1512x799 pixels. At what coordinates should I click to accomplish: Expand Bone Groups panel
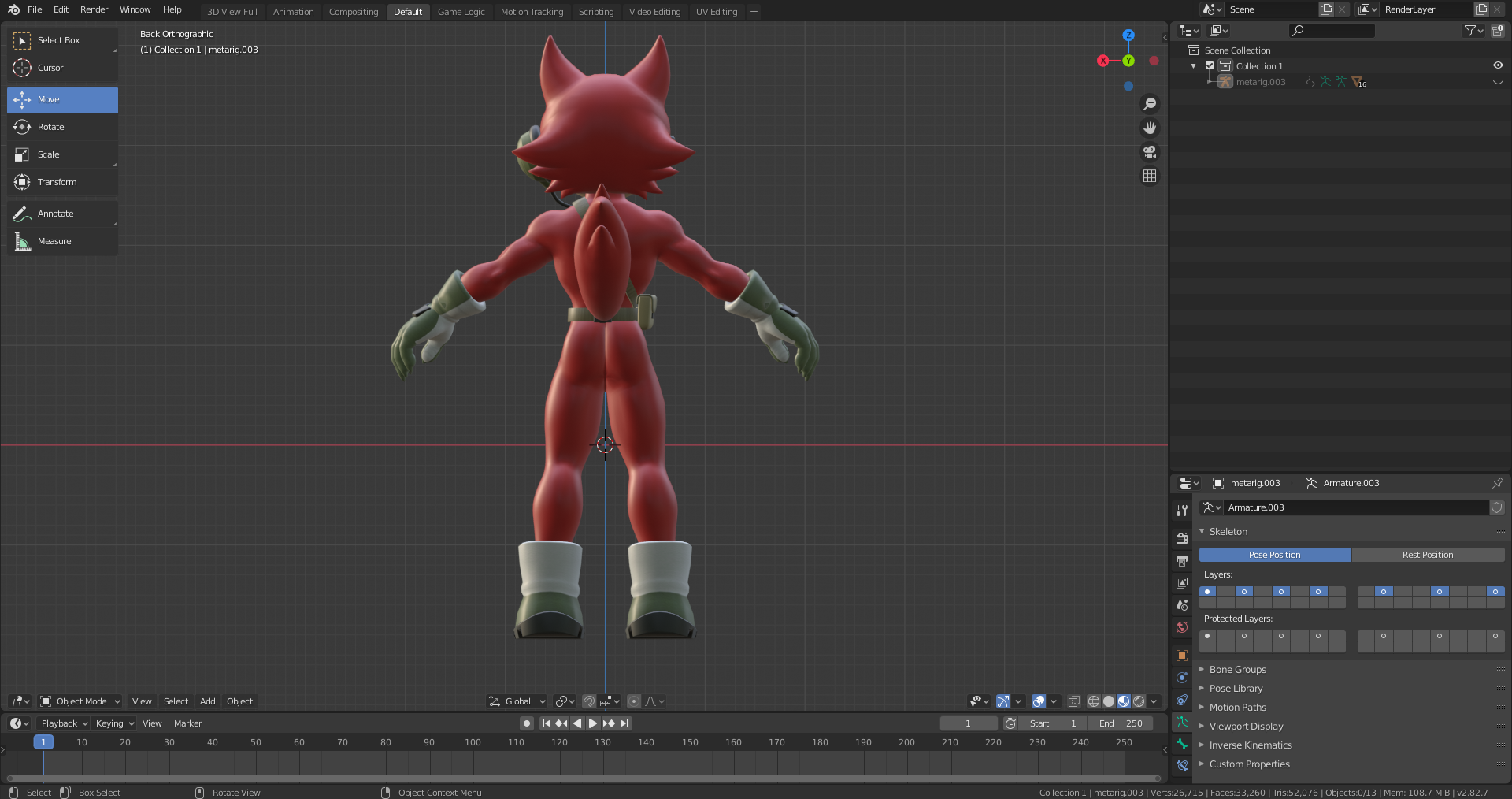pyautogui.click(x=1237, y=670)
